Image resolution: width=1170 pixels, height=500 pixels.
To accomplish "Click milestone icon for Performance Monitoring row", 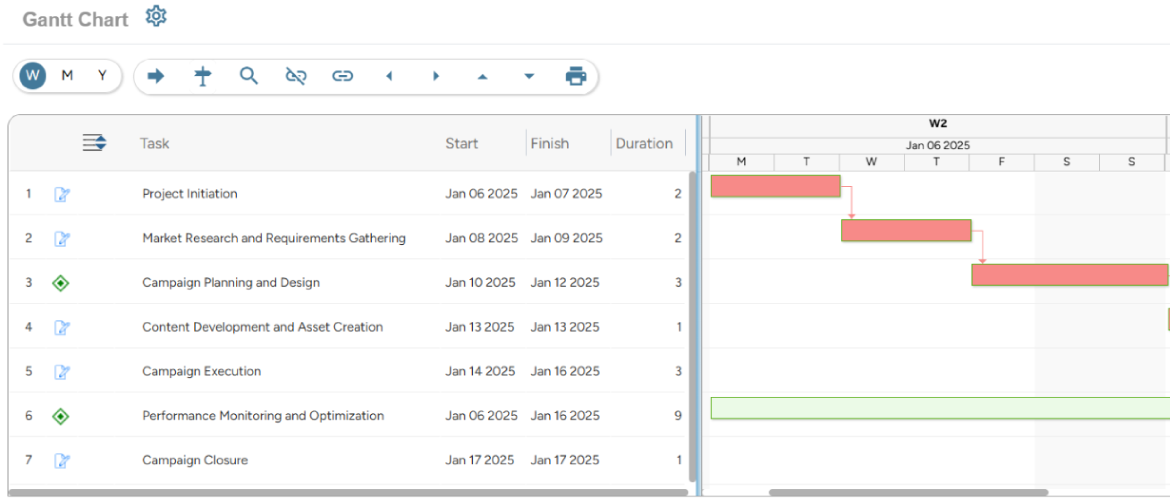I will click(61, 416).
